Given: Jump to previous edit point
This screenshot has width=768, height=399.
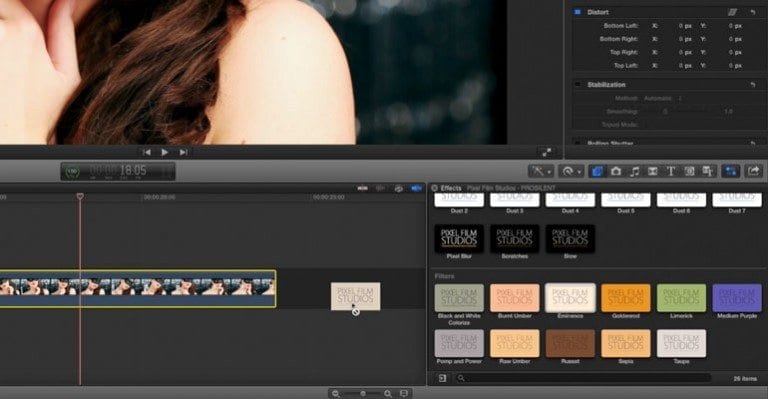Looking at the screenshot, I should tap(146, 152).
